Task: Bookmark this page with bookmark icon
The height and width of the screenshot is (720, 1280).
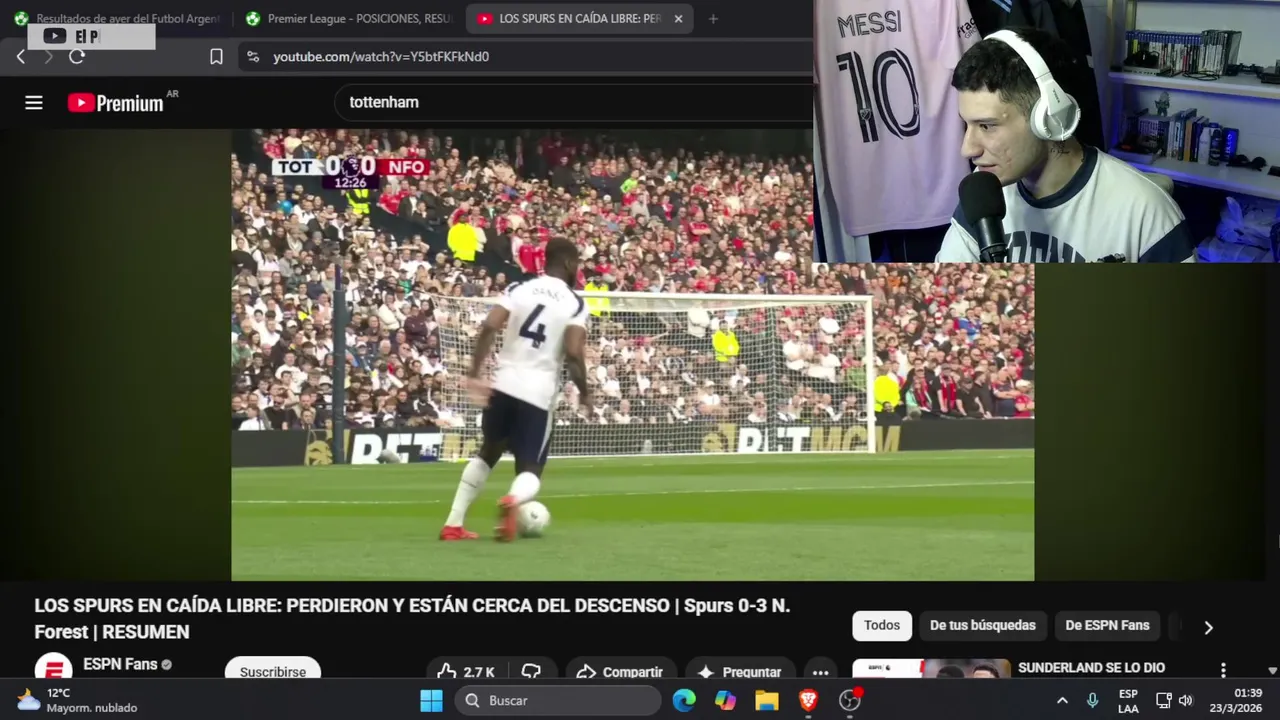Action: [216, 57]
